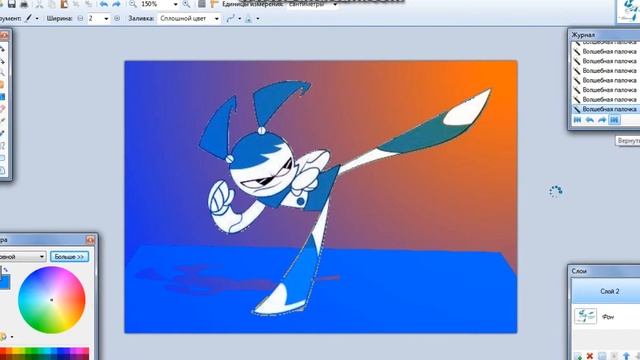
Task: Click the Больше >> button
Action: [69, 256]
